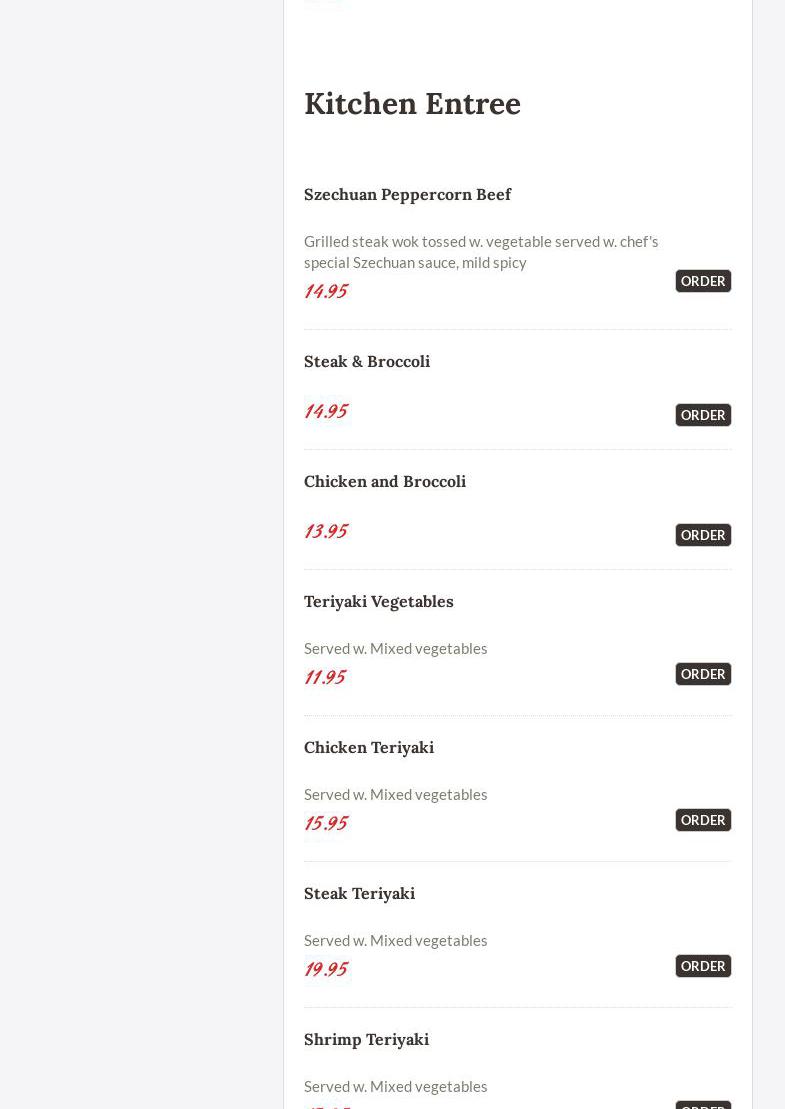Order the Steak Teriyaki dish
Screen dimensions: 785x1109
coord(703,966)
